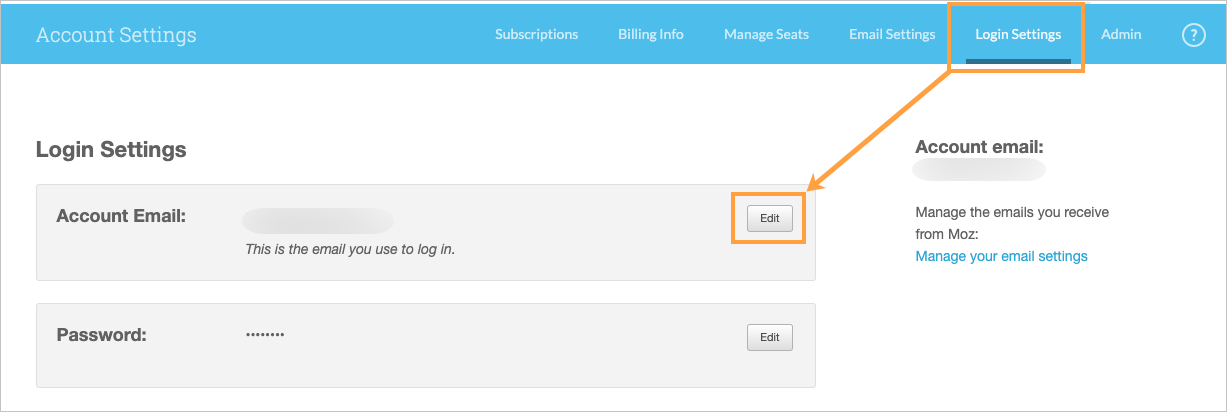This screenshot has height=412, width=1227.
Task: Click the Account Settings header title
Action: tap(116, 35)
